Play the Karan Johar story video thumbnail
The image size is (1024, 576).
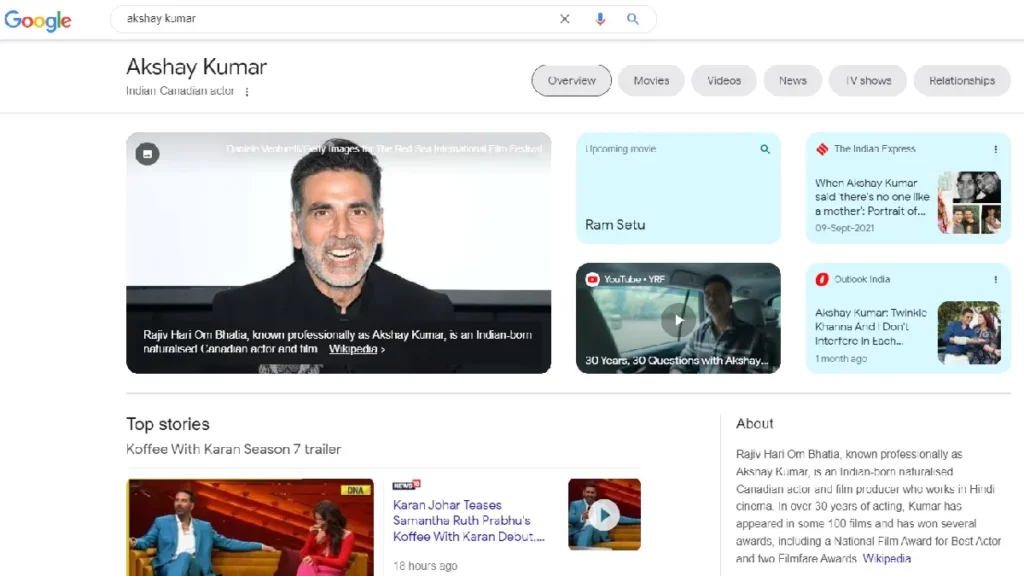pyautogui.click(x=604, y=515)
